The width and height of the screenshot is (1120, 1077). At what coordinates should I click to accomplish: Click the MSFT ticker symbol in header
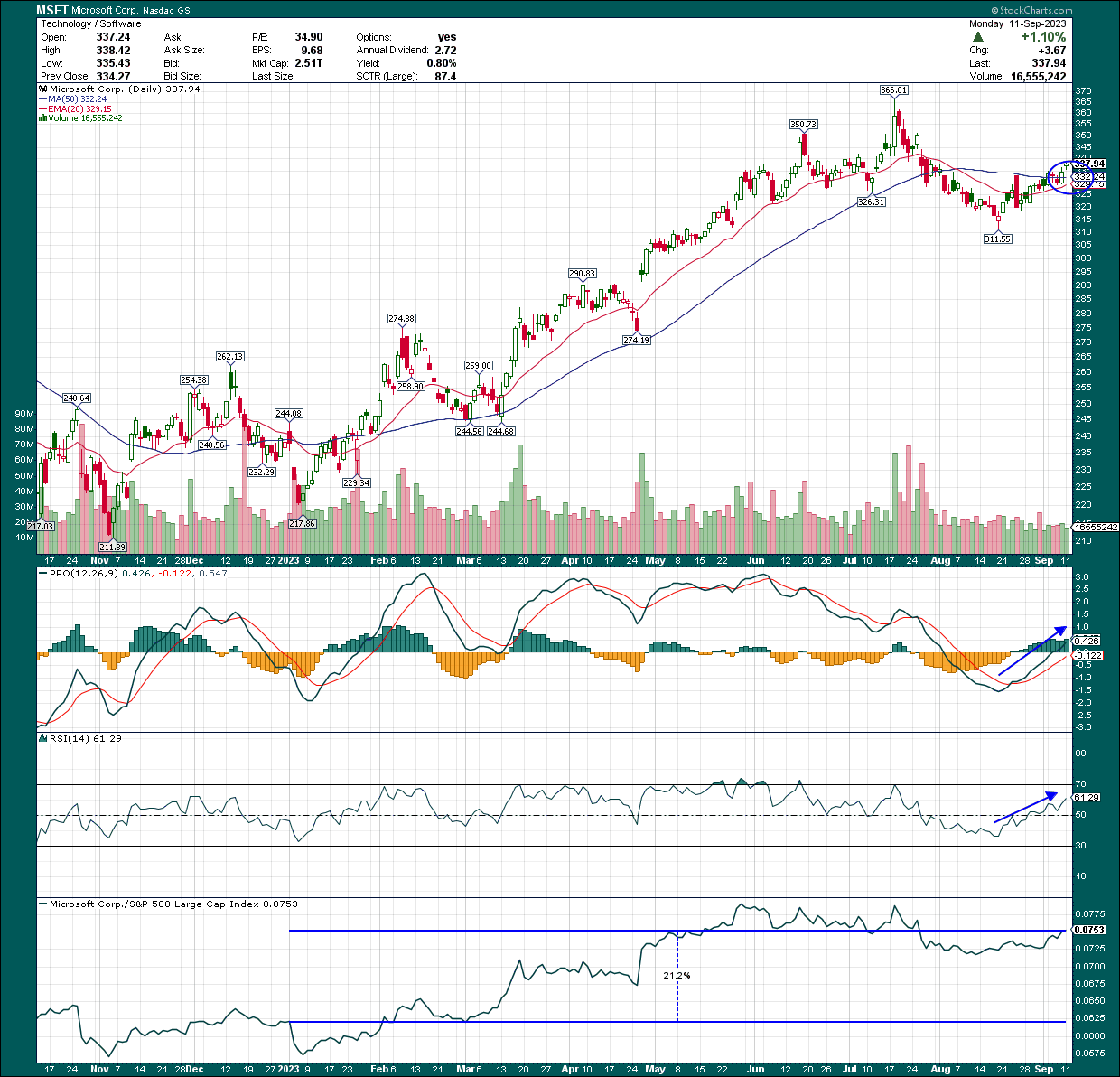point(52,11)
